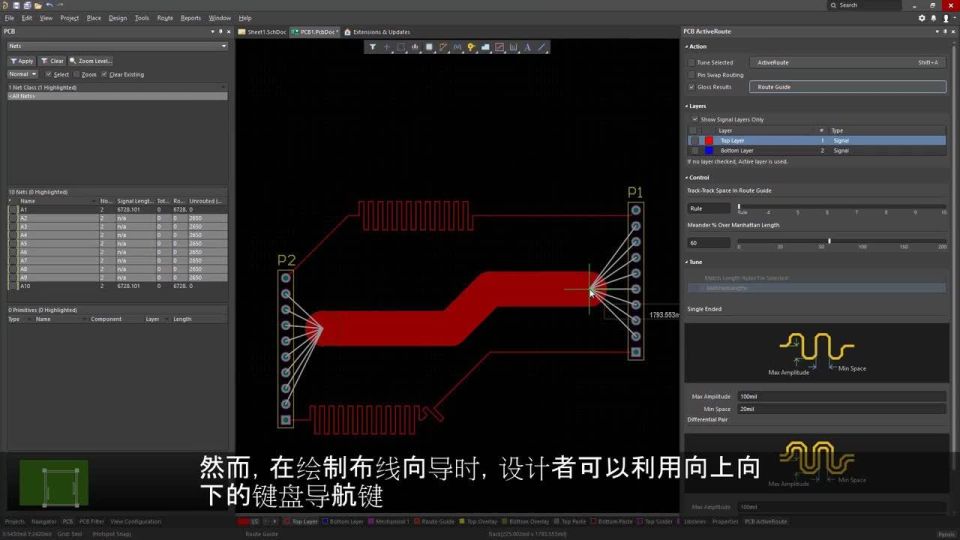Open the align objects tool in the active bar
The height and width of the screenshot is (540, 960).
[414, 47]
